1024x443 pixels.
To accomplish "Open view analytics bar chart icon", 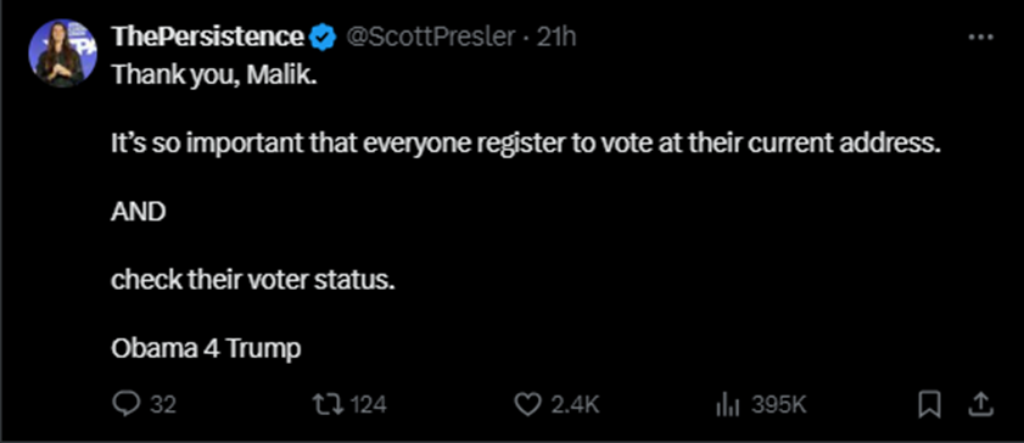I will tap(726, 404).
